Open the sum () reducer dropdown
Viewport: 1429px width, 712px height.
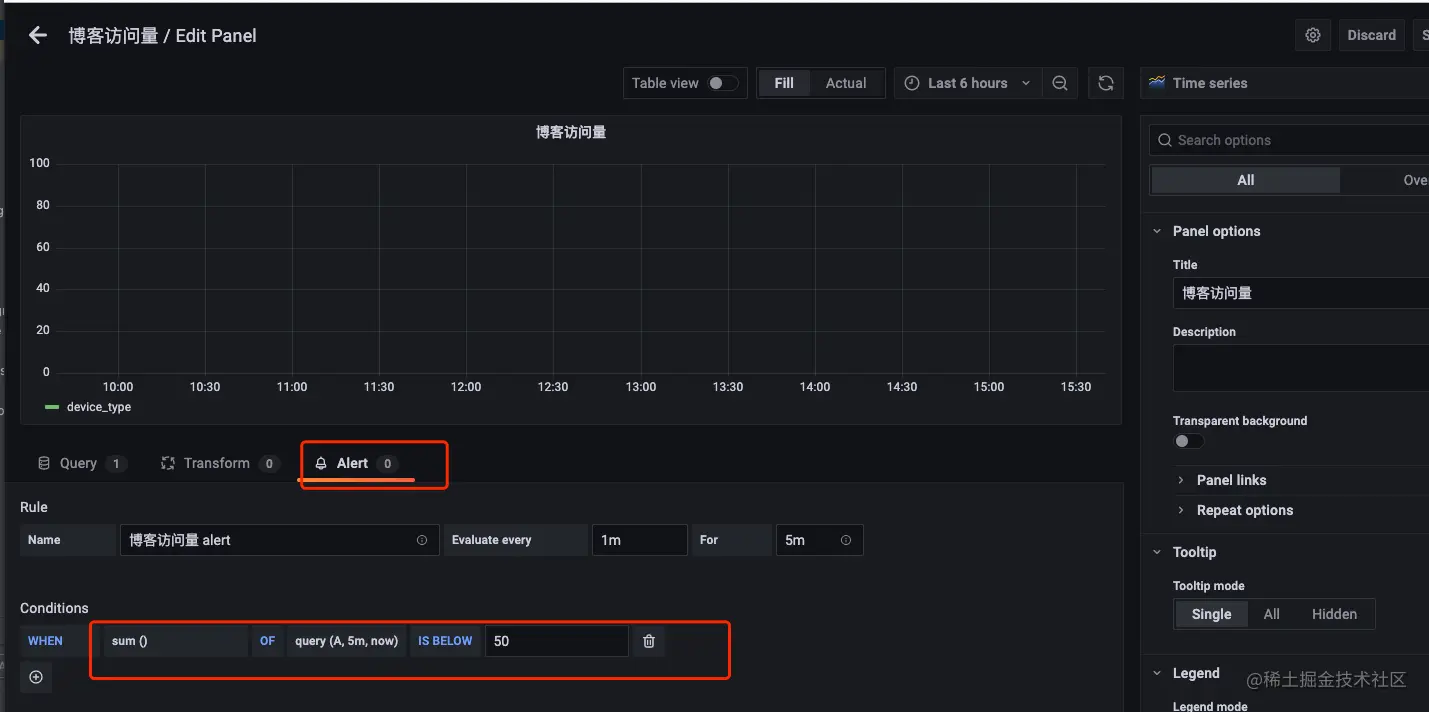pyautogui.click(x=175, y=641)
